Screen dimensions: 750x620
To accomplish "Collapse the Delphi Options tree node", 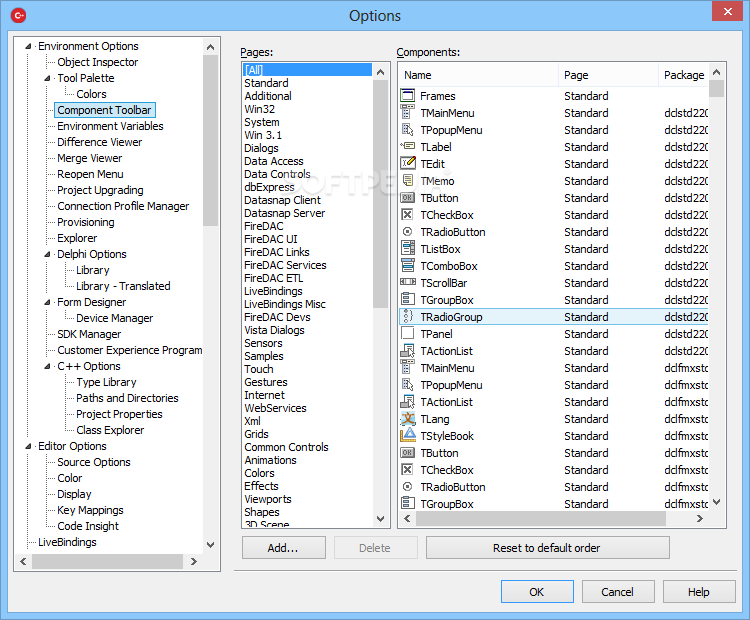I will [x=47, y=254].
